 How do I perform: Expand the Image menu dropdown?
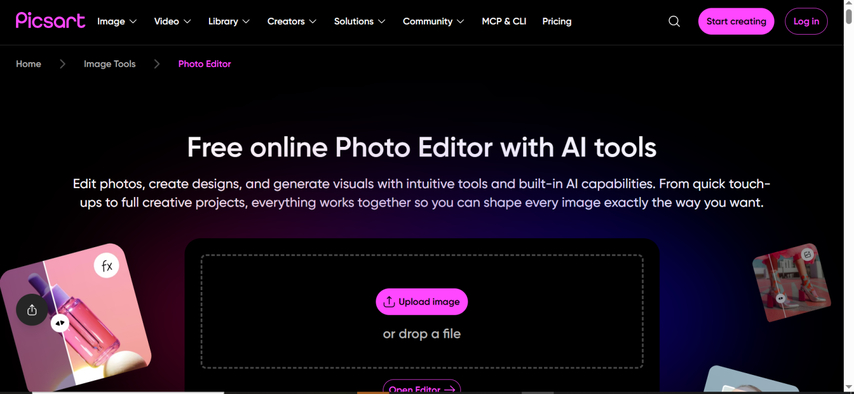point(117,21)
